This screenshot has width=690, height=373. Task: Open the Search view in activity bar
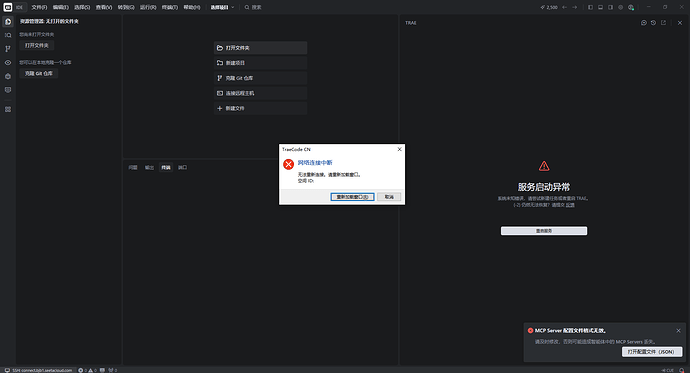[x=8, y=35]
